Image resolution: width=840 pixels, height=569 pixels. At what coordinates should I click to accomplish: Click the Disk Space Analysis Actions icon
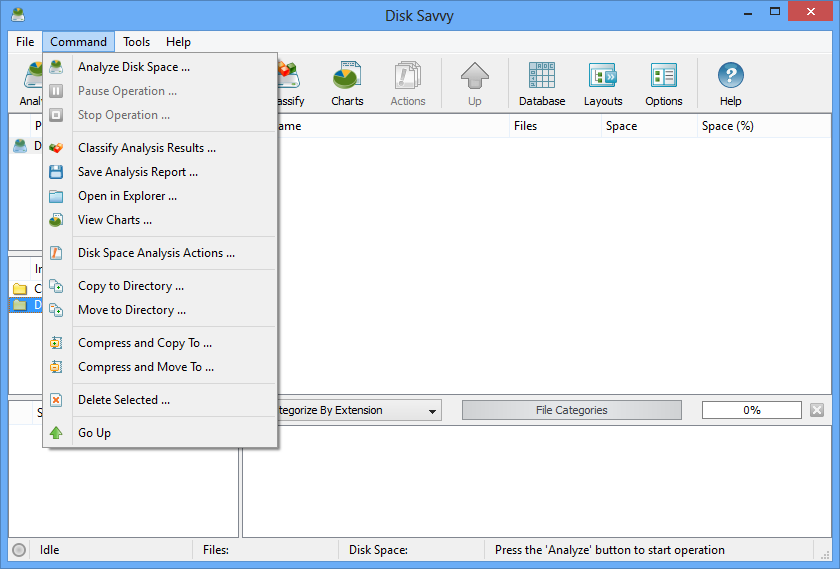tap(56, 253)
